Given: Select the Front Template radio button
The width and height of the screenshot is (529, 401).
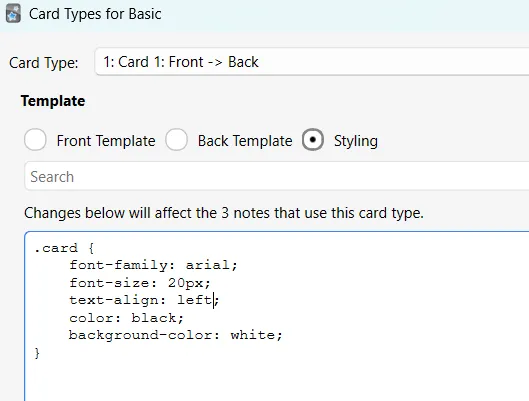Looking at the screenshot, I should click(35, 140).
